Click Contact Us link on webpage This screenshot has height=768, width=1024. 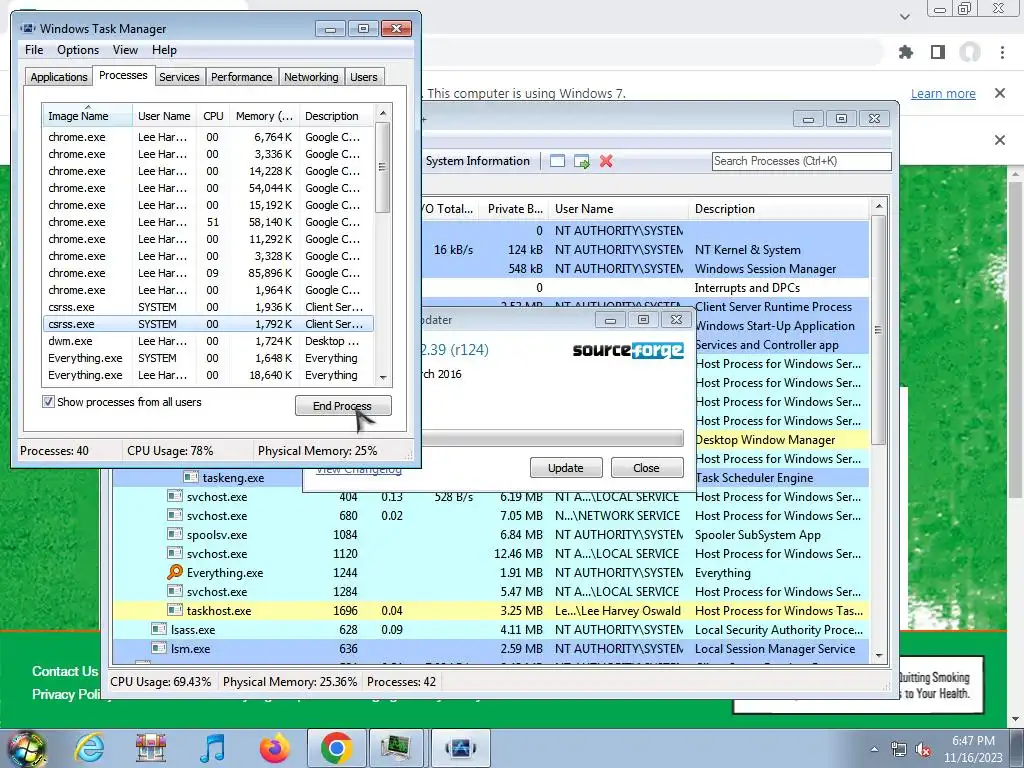pyautogui.click(x=65, y=671)
